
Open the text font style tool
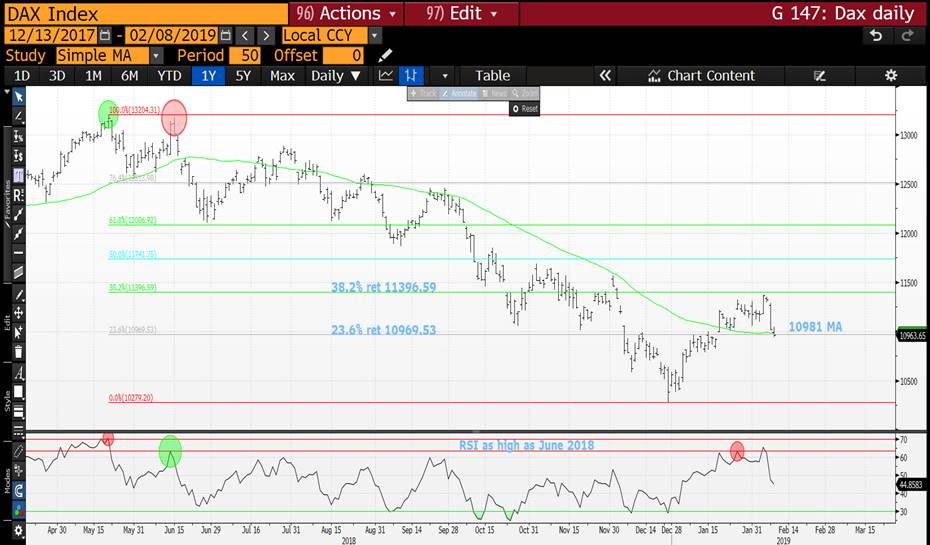(18, 374)
